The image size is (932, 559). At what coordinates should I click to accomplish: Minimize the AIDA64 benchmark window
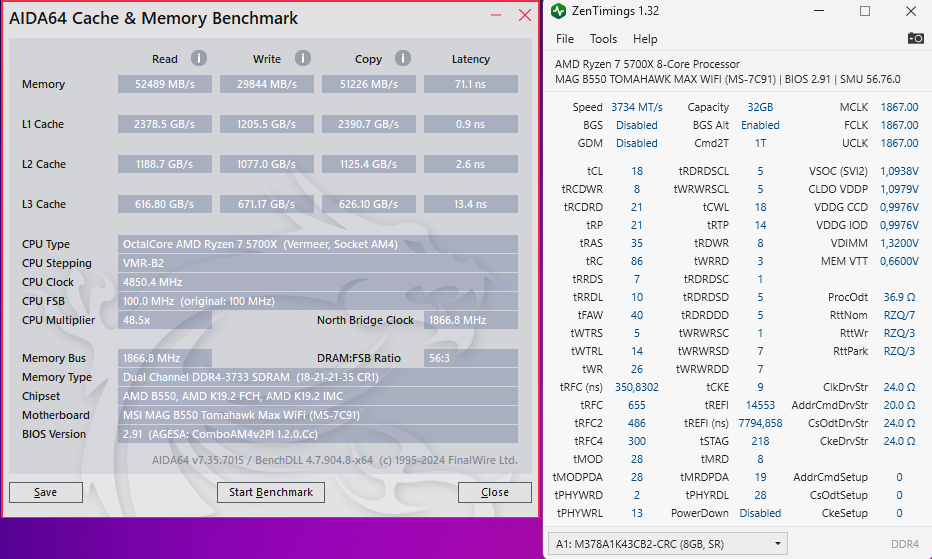coord(496,15)
